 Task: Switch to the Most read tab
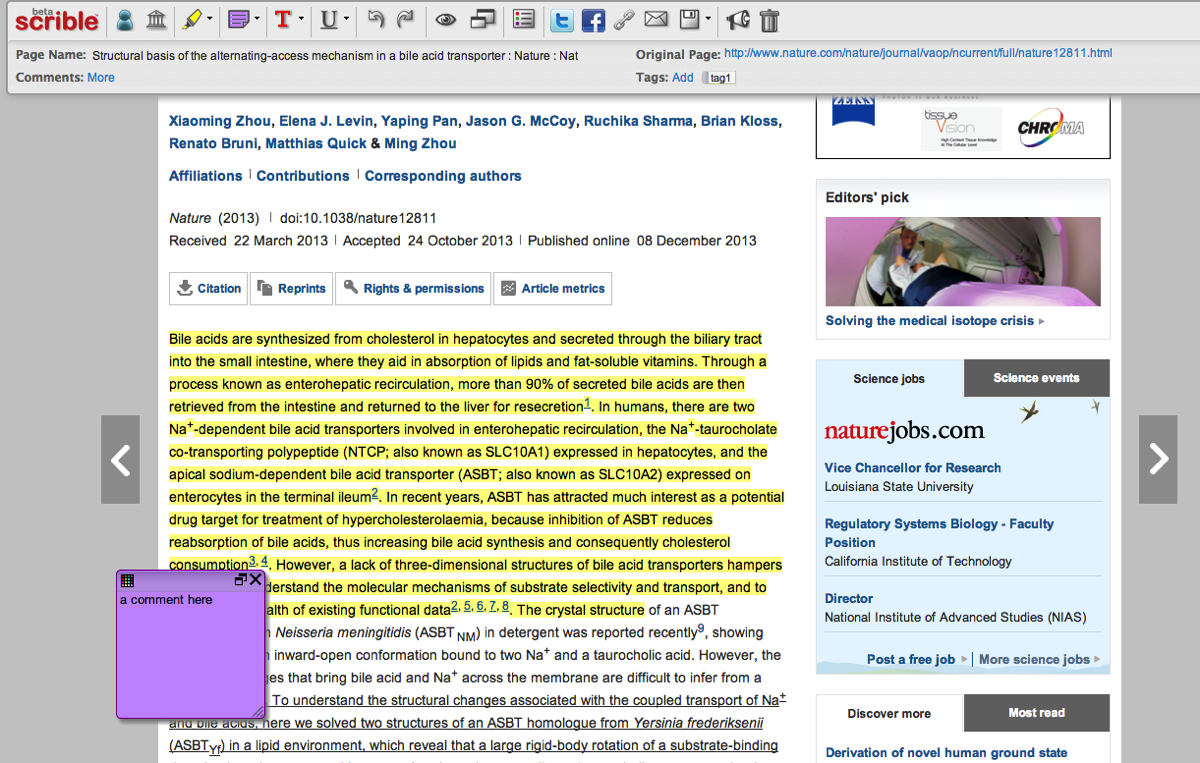[x=1036, y=713]
